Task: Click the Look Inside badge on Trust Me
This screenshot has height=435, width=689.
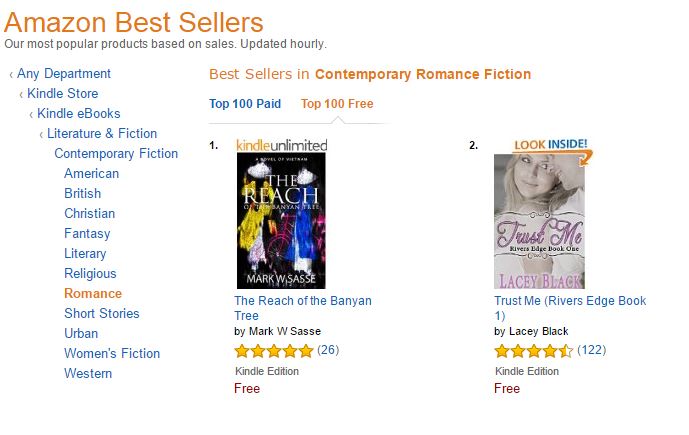Action: tap(550, 146)
